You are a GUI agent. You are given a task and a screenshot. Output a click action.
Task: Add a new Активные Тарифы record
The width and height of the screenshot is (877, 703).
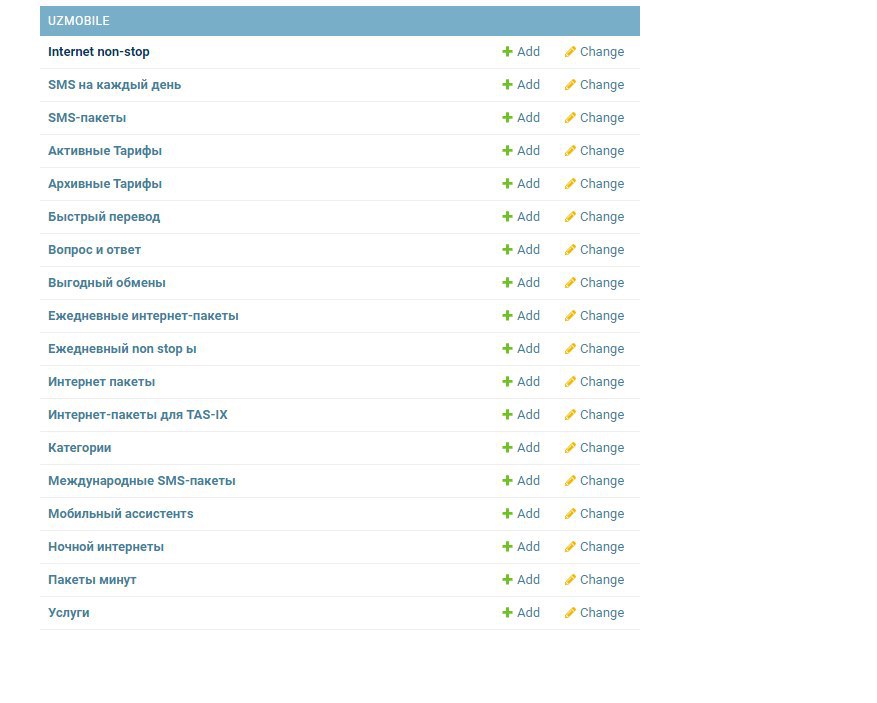tap(521, 150)
